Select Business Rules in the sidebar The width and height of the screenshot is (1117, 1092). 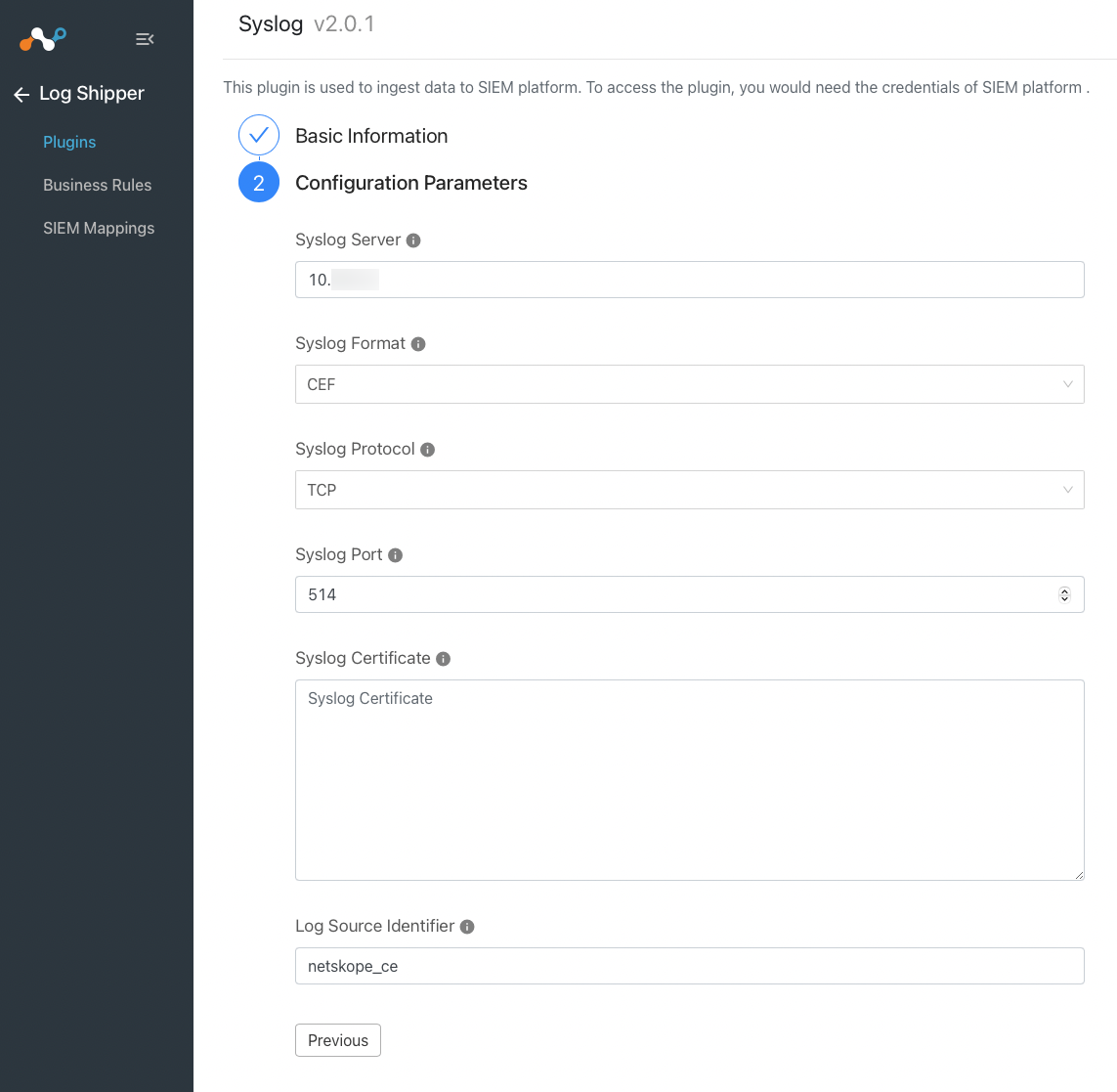point(97,185)
